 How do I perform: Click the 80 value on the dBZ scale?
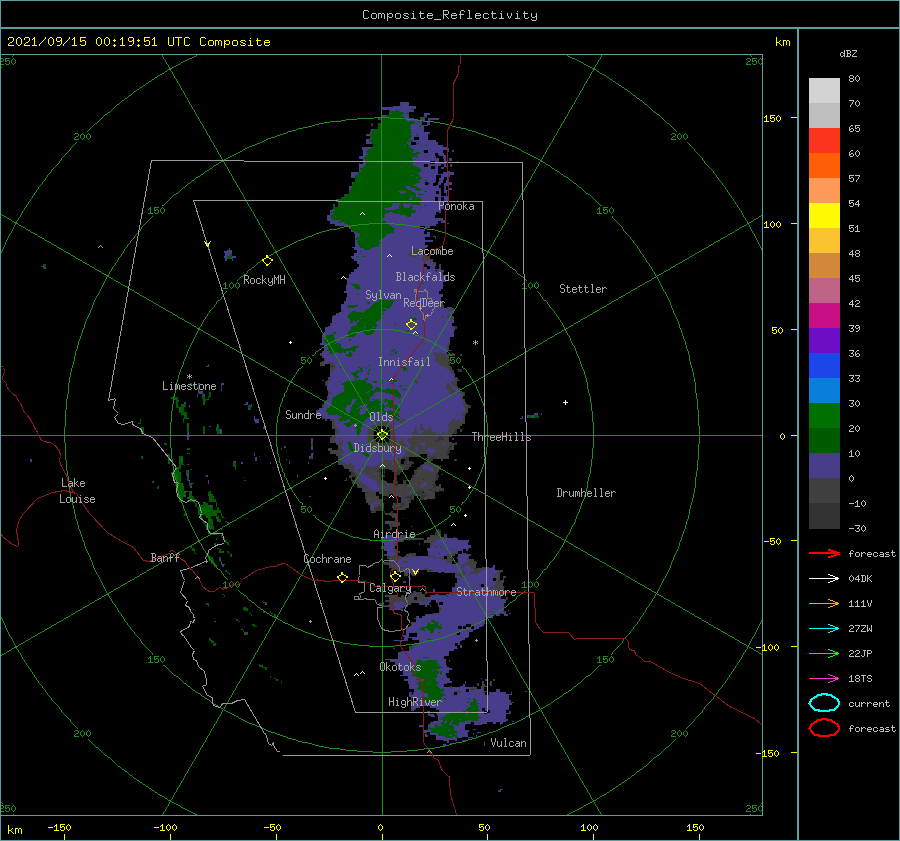tap(854, 79)
